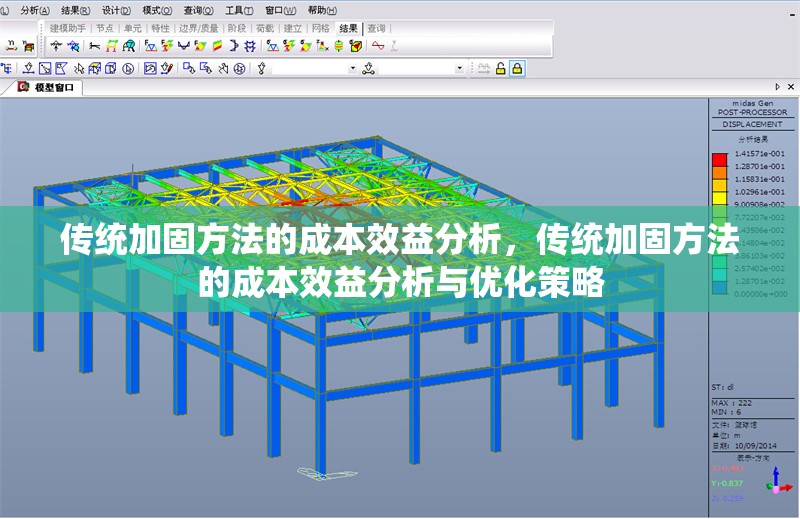
Task: Open the 设计(D) menu
Action: click(x=116, y=9)
